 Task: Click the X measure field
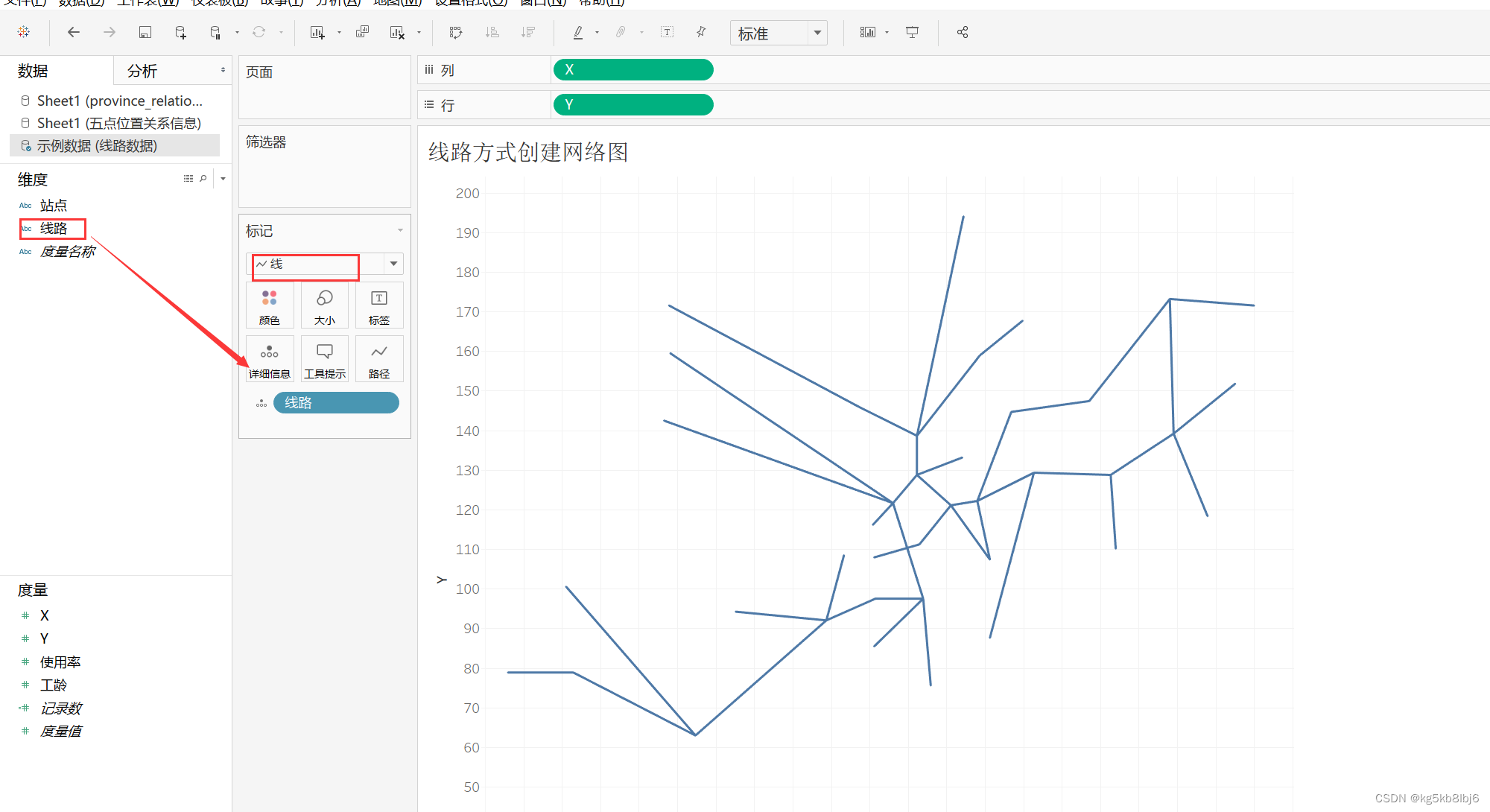pyautogui.click(x=45, y=615)
